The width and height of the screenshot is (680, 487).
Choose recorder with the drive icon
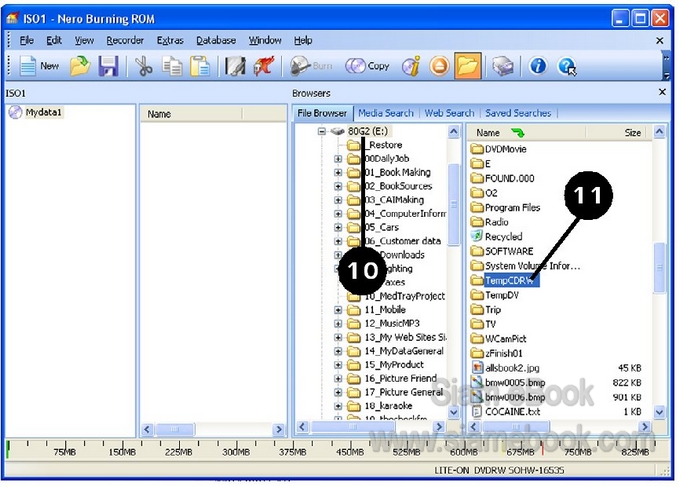(503, 66)
